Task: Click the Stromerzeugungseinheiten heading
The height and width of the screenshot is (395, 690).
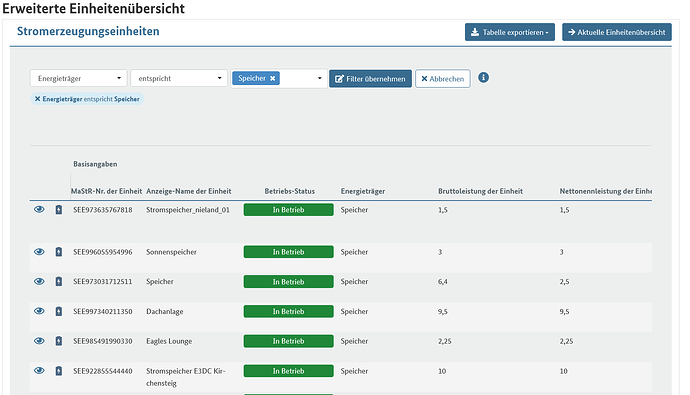Action: click(88, 31)
